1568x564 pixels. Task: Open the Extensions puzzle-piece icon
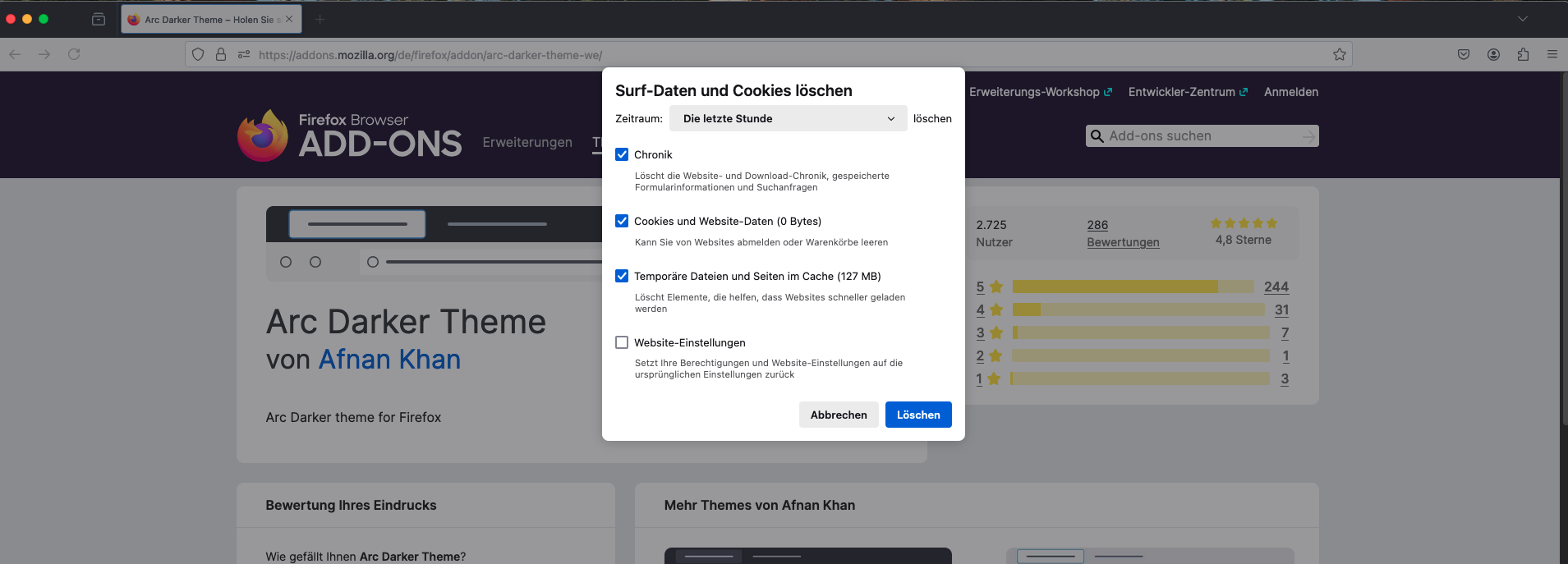click(x=1523, y=54)
